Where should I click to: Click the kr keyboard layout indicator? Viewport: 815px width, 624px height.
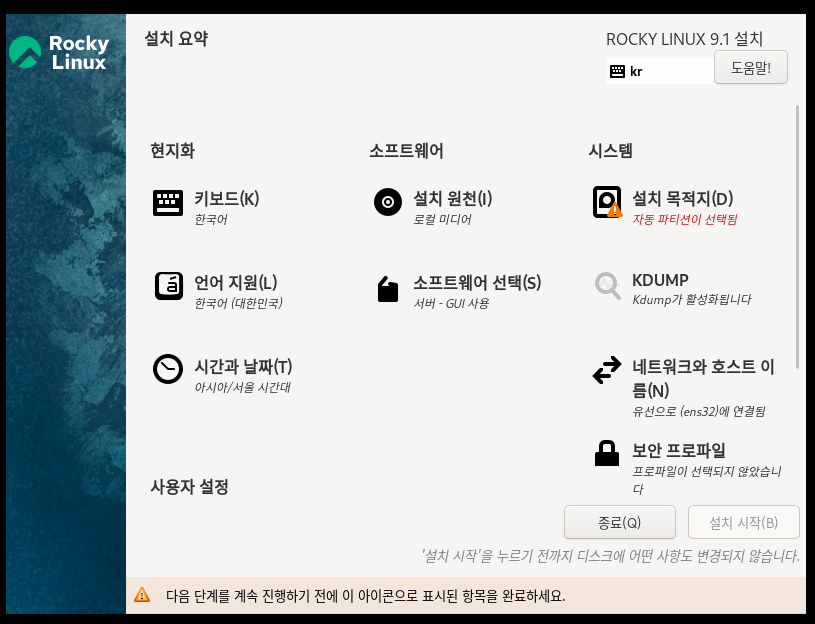660,71
